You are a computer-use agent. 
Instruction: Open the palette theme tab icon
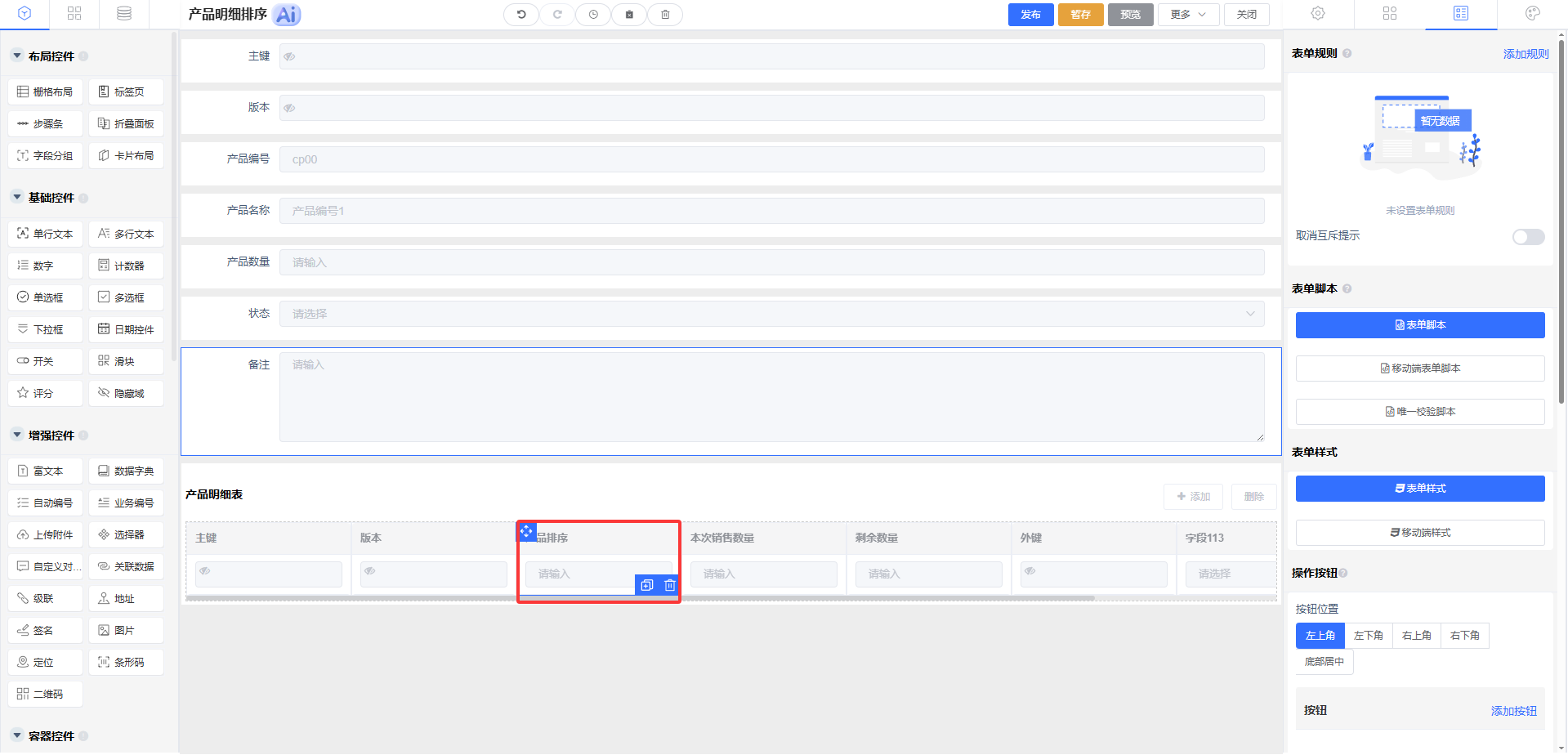point(1532,13)
